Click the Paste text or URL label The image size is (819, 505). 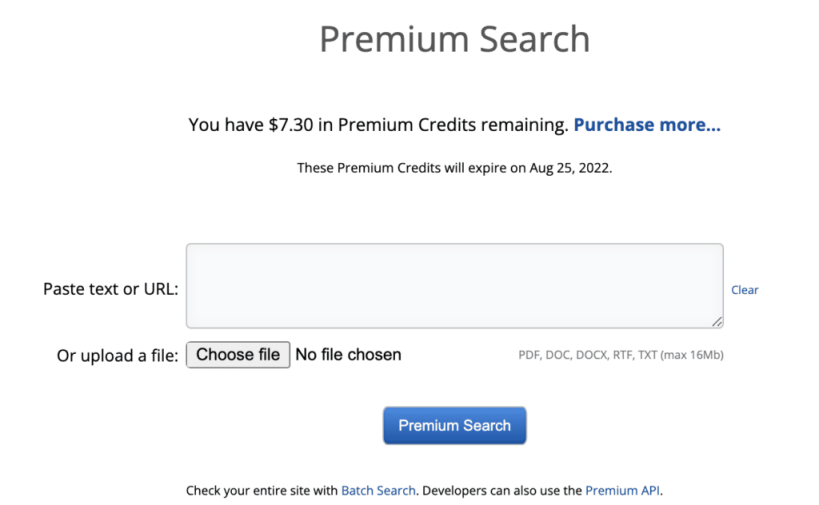[x=110, y=289]
